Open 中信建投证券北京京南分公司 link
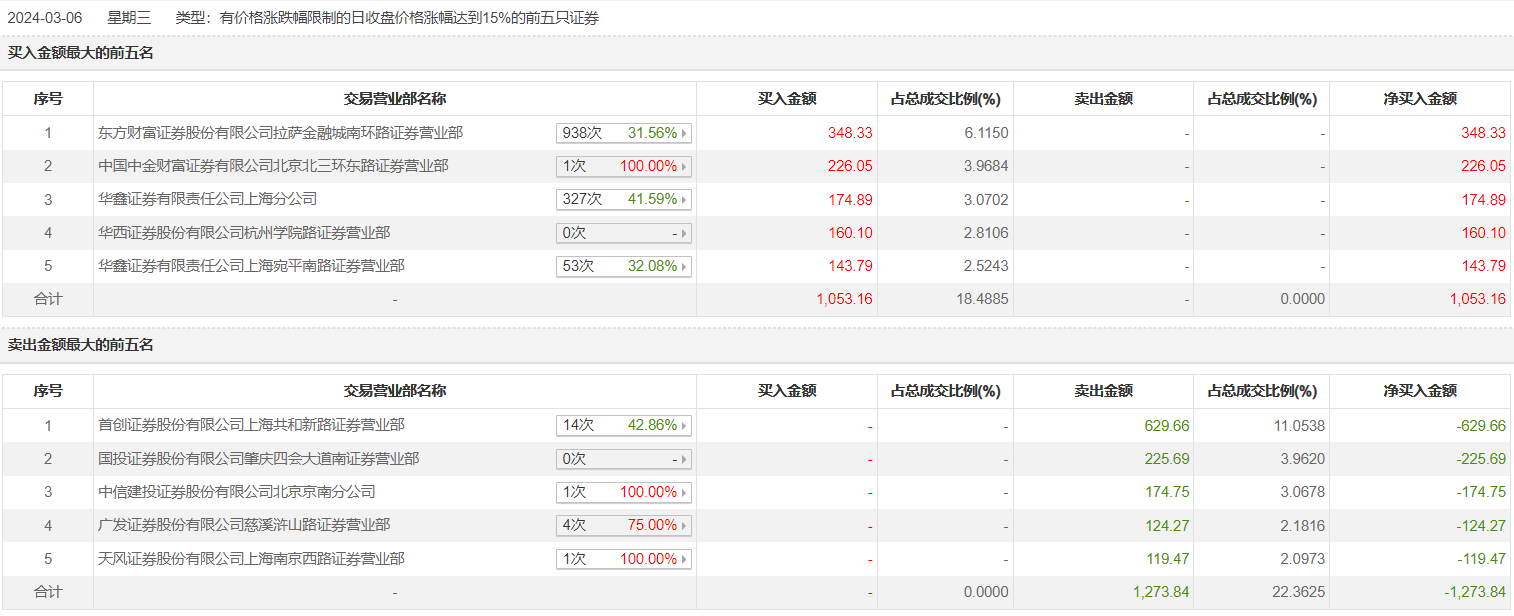The image size is (1514, 616). (237, 492)
